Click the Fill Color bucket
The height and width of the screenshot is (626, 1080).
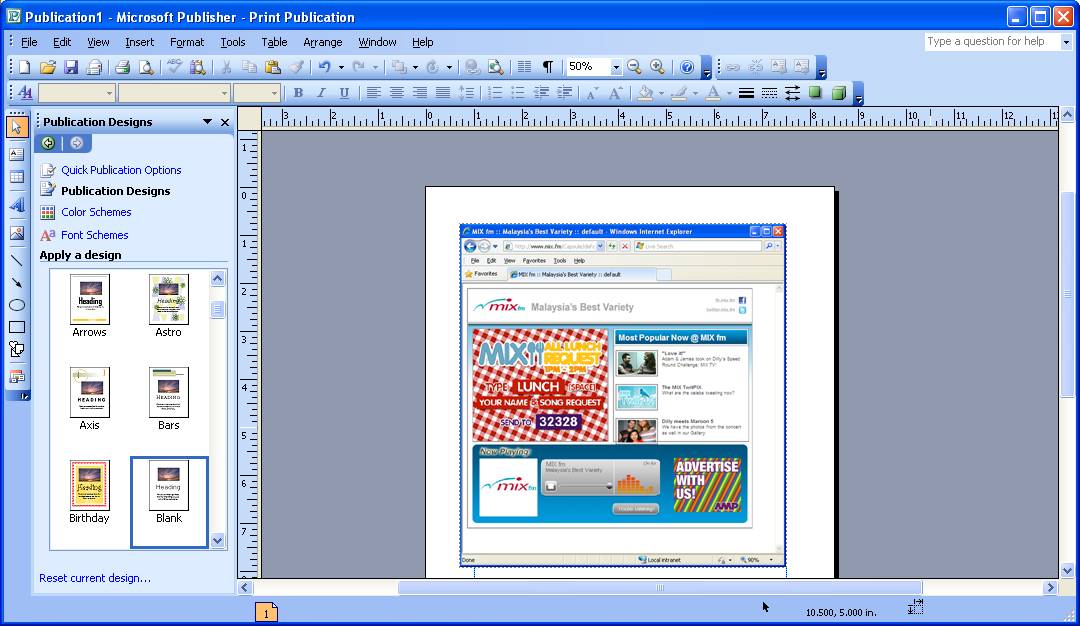click(x=645, y=93)
